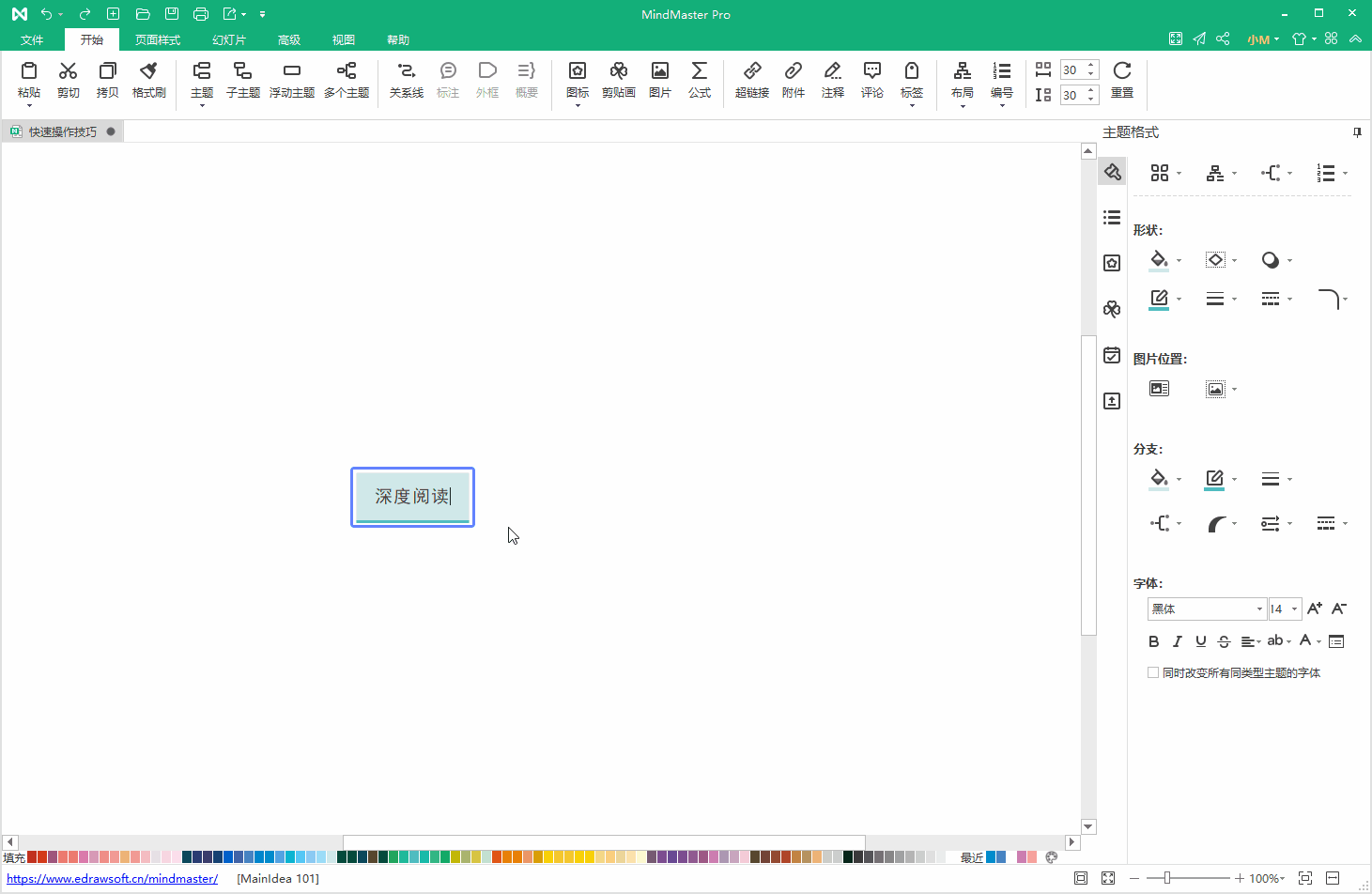Click the 重置 reset button

coord(1121,80)
